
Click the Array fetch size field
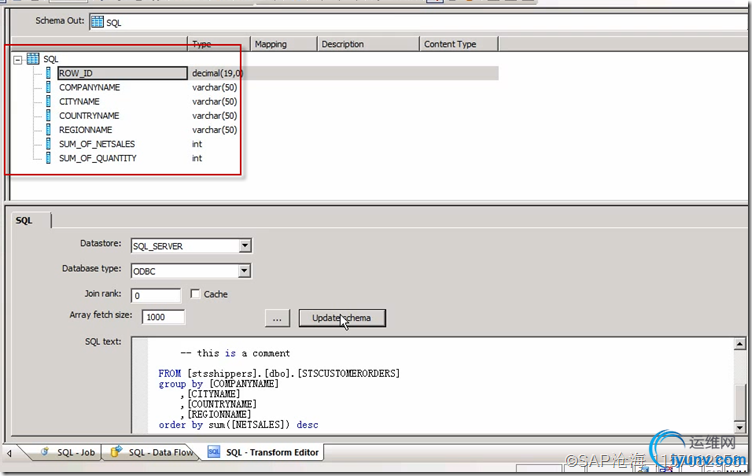pos(163,317)
